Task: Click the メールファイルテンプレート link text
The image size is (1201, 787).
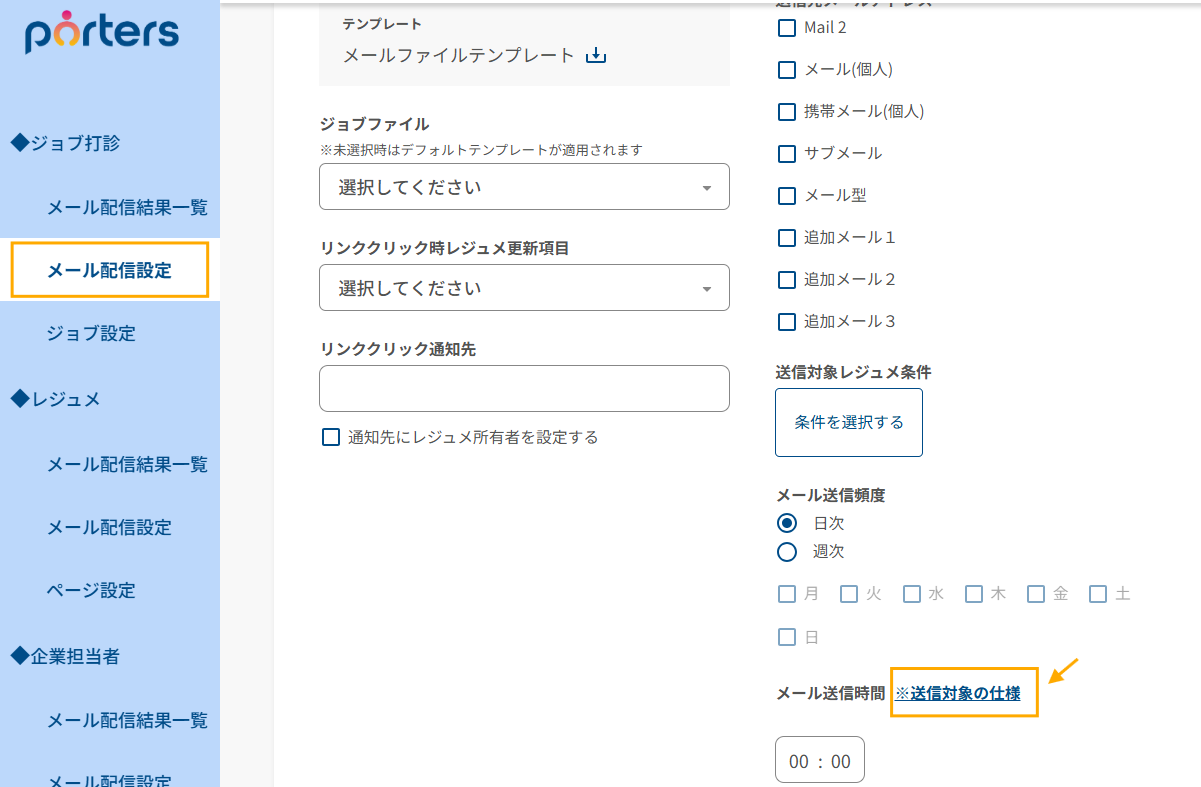Action: click(x=459, y=56)
